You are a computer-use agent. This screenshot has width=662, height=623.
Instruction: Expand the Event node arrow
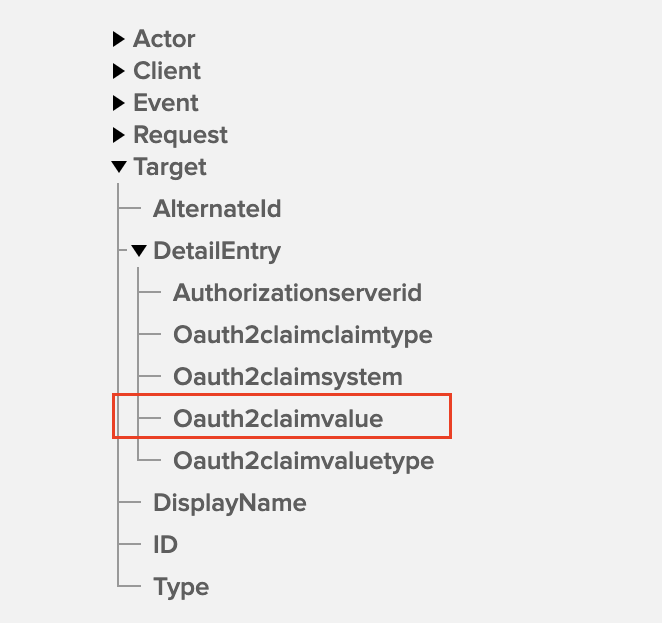[119, 104]
